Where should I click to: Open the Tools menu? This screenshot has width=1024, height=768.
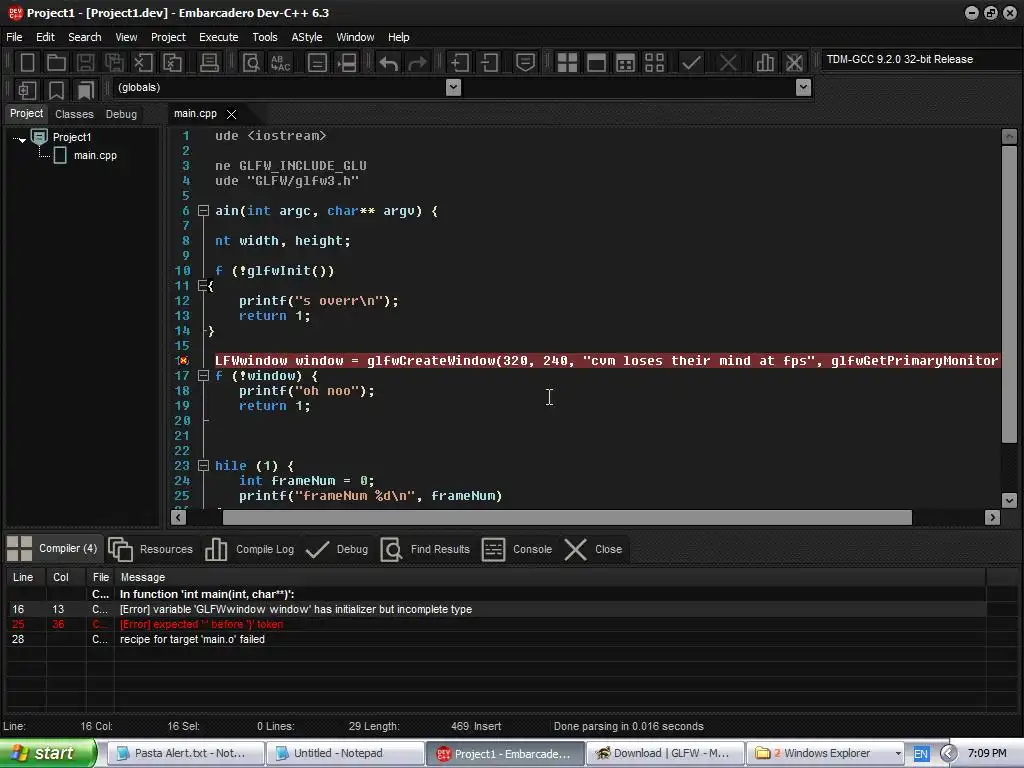pos(264,37)
